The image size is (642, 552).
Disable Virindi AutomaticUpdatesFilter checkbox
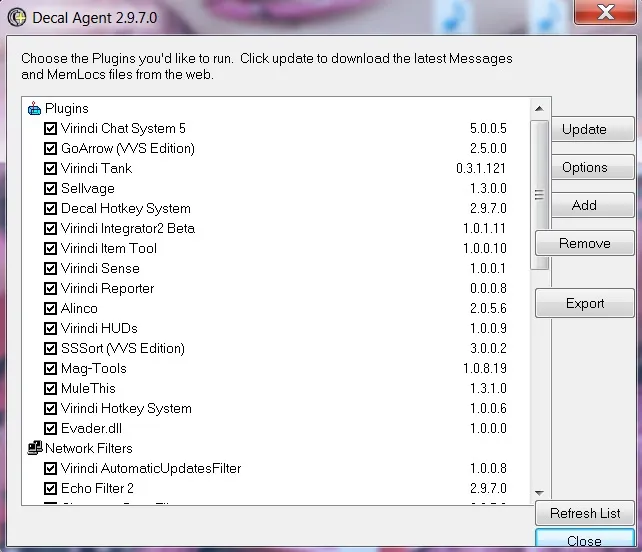(51, 468)
